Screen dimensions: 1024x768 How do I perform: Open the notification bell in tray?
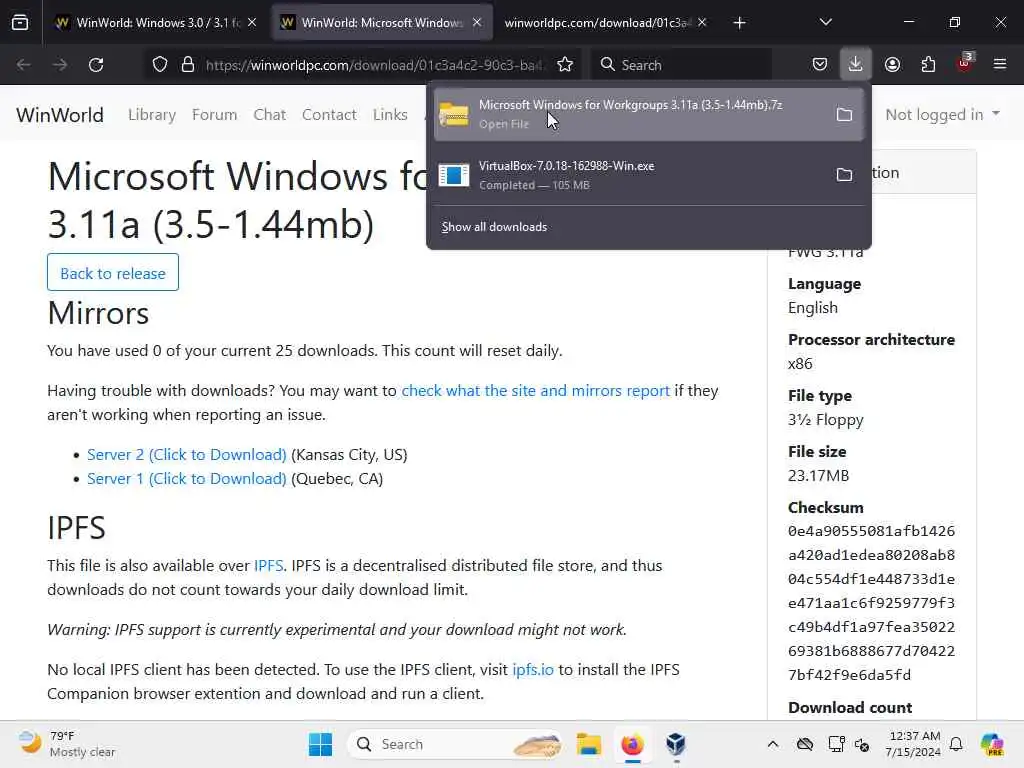point(956,744)
